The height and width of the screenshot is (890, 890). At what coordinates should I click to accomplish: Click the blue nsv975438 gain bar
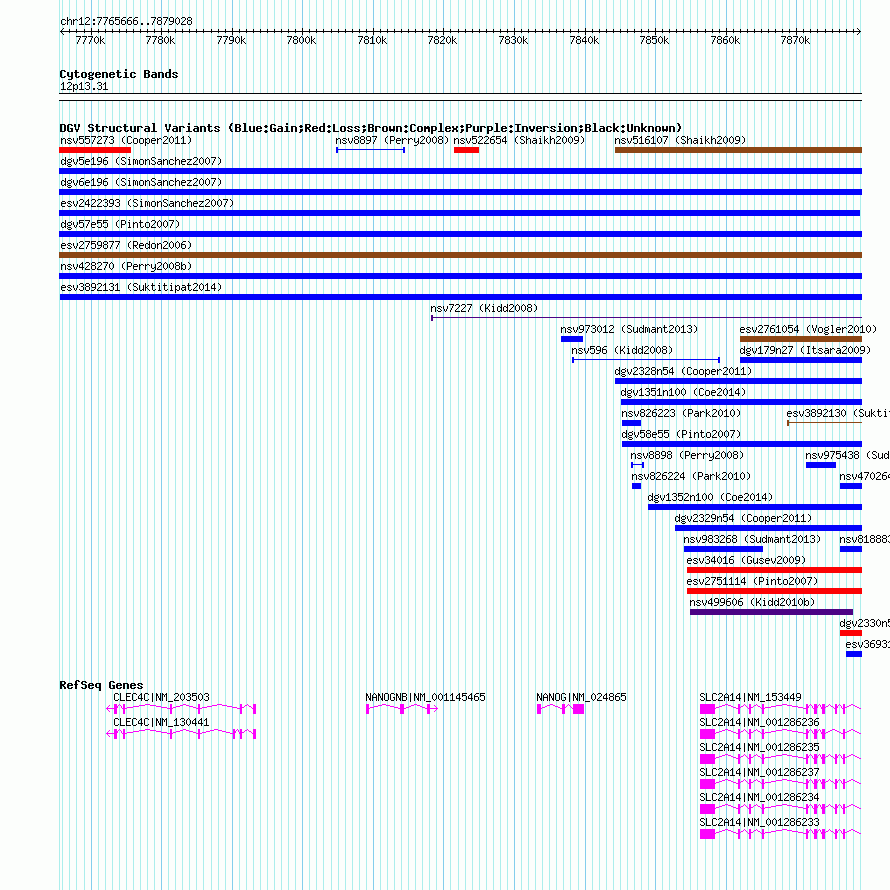click(821, 465)
